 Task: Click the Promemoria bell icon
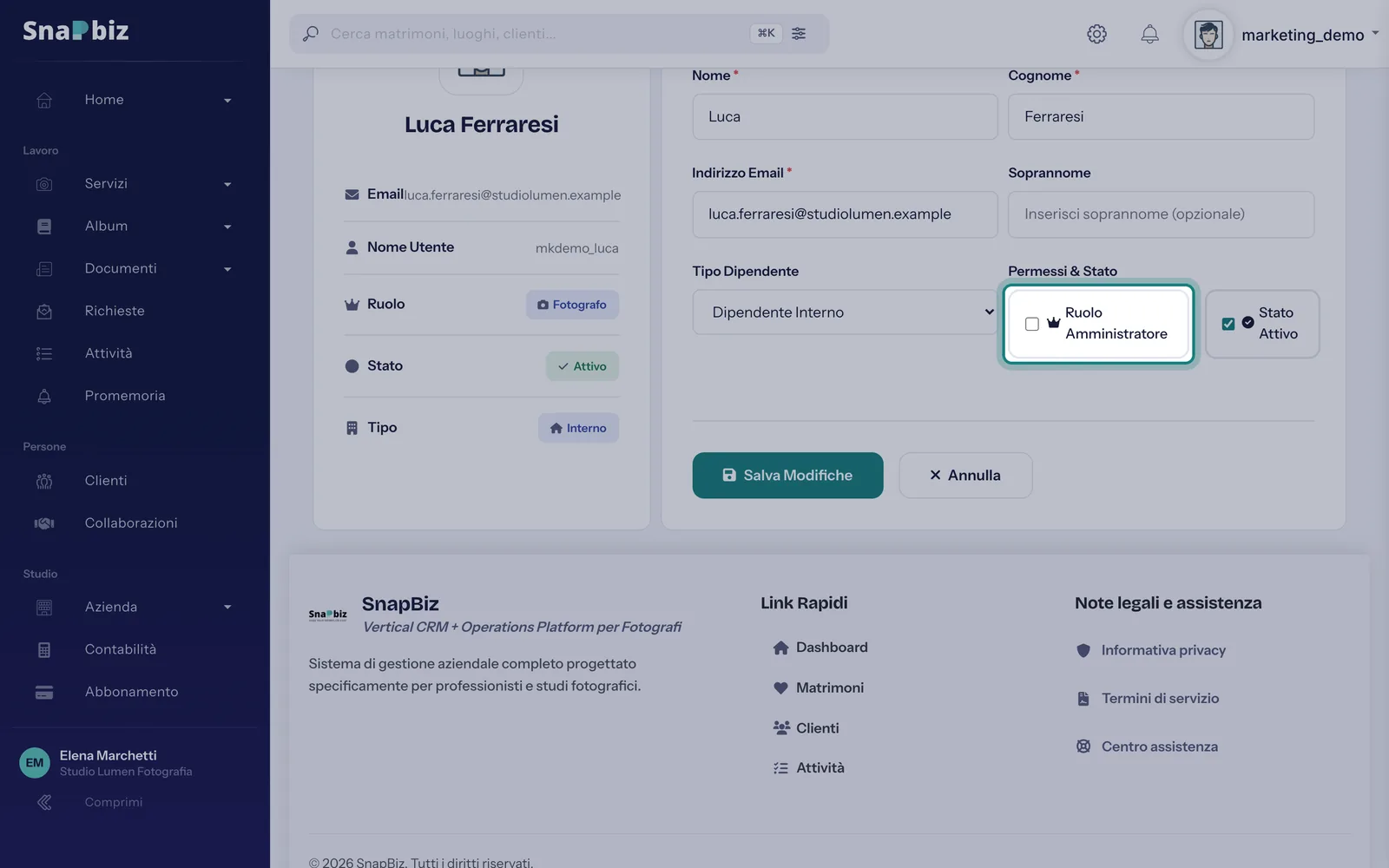pyautogui.click(x=44, y=396)
